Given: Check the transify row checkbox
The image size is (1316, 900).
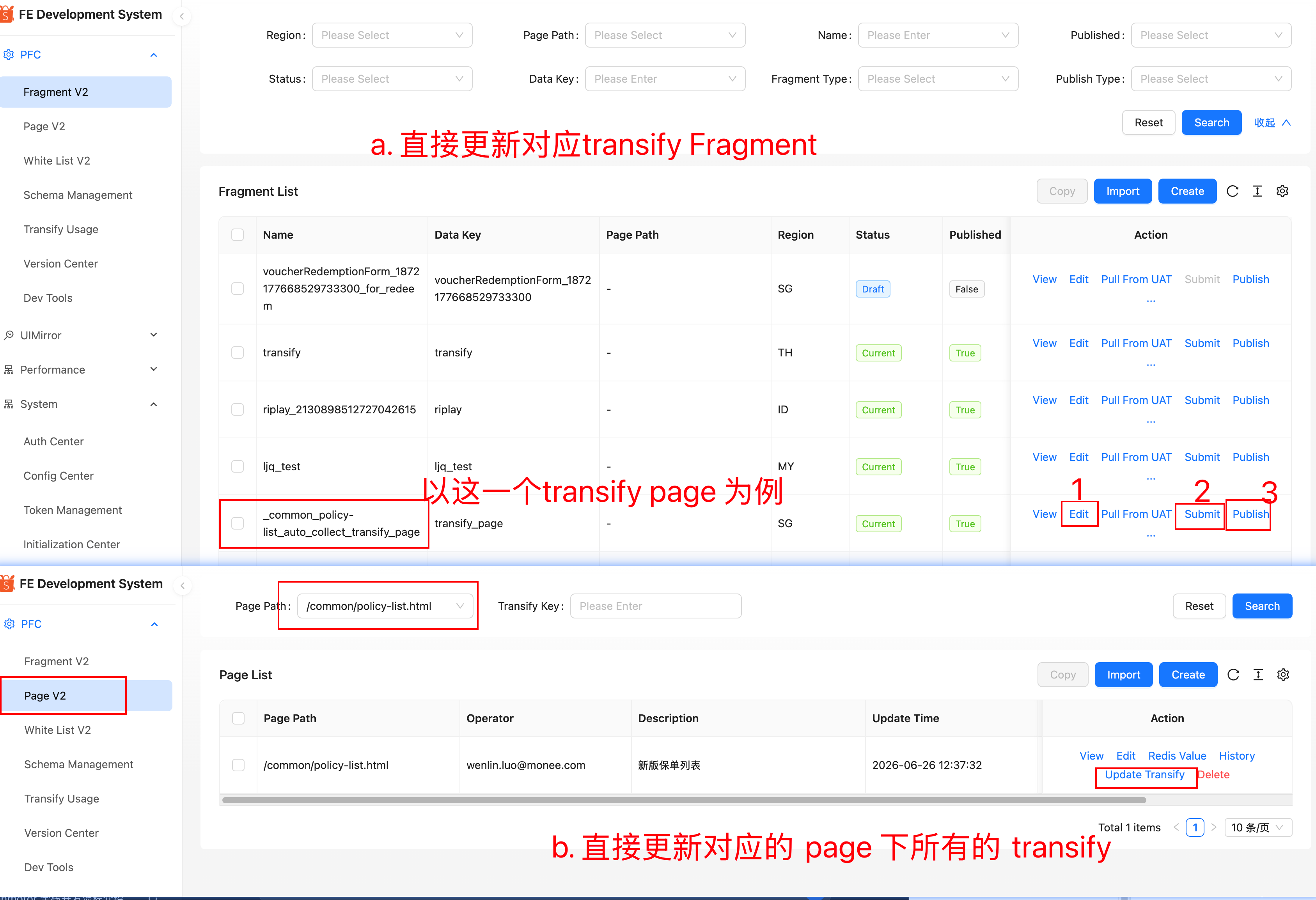Looking at the screenshot, I should point(238,353).
